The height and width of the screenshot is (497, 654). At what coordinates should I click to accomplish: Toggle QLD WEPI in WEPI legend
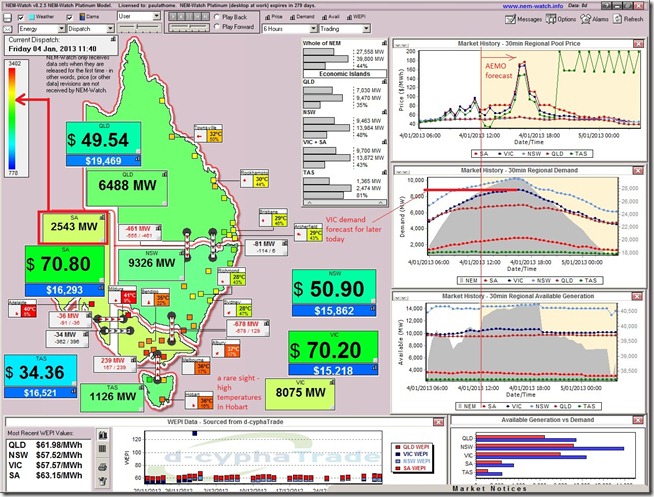point(411,447)
